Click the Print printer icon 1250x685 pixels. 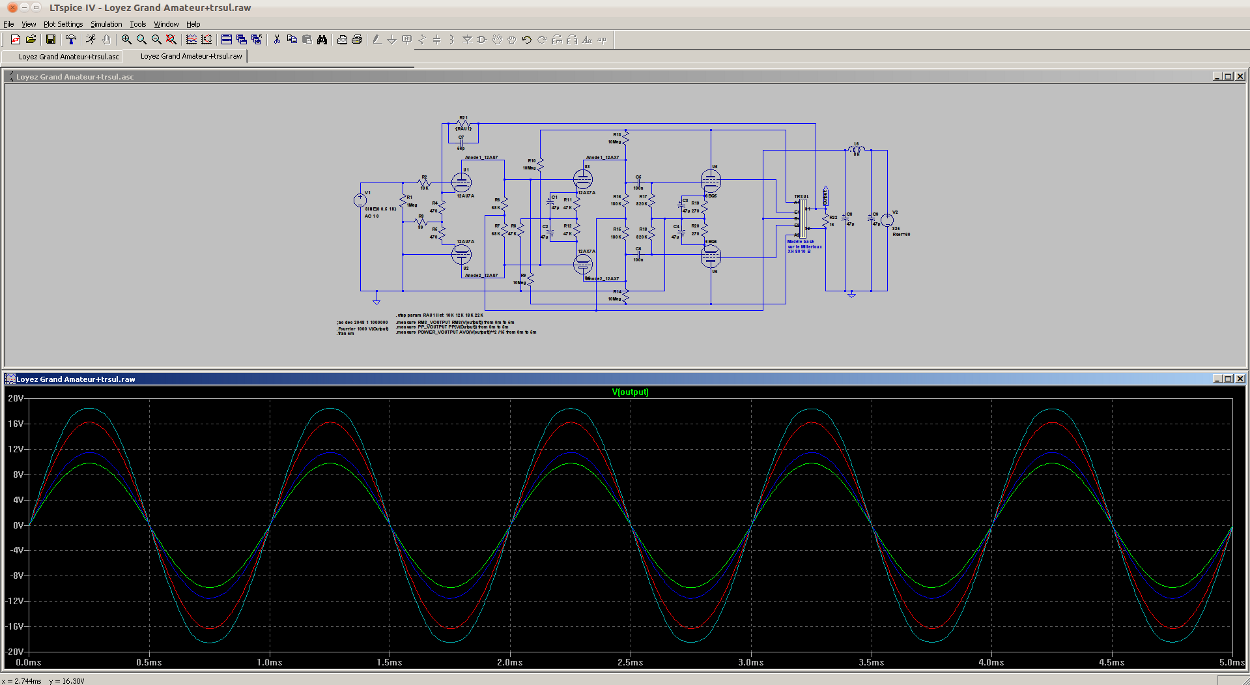click(x=357, y=39)
